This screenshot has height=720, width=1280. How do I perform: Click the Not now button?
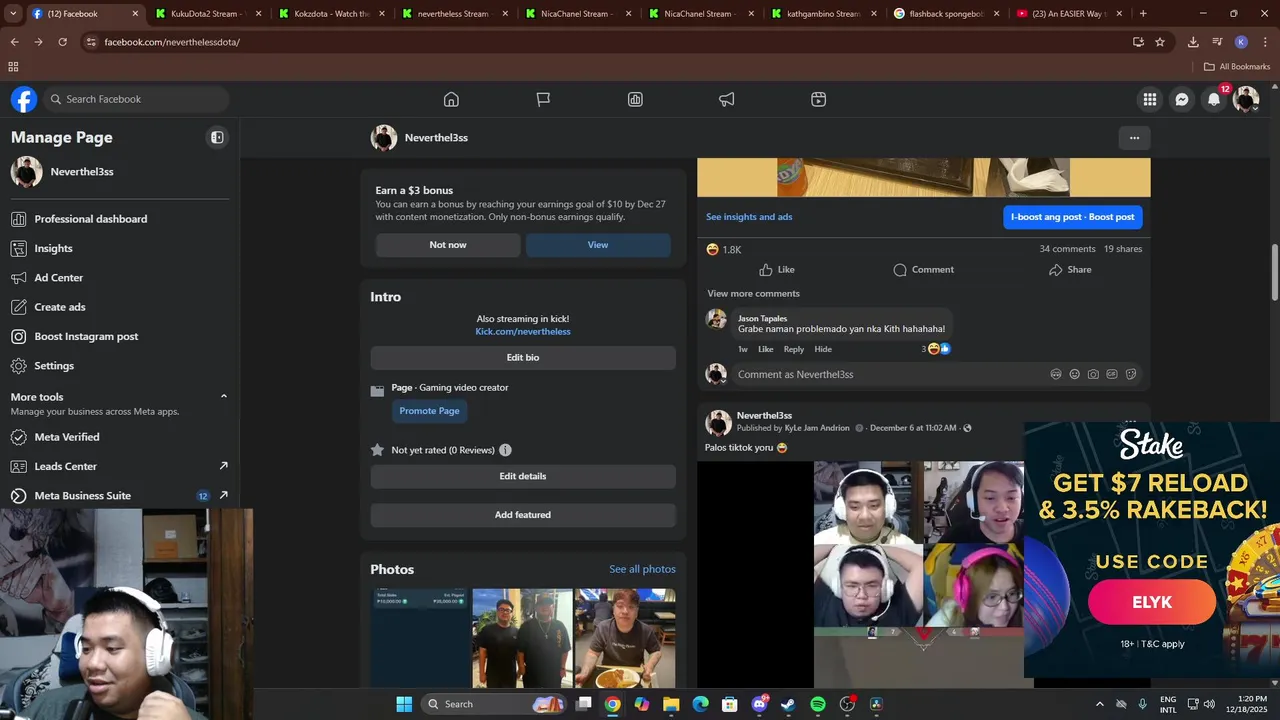pyautogui.click(x=448, y=245)
